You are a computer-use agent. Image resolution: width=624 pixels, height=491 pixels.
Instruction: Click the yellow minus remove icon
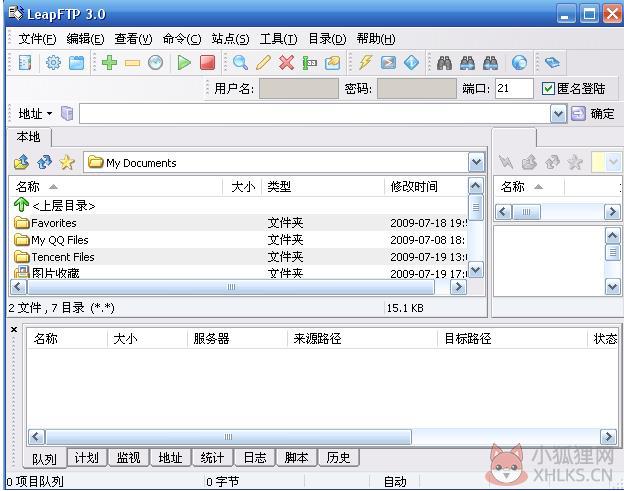coord(132,63)
